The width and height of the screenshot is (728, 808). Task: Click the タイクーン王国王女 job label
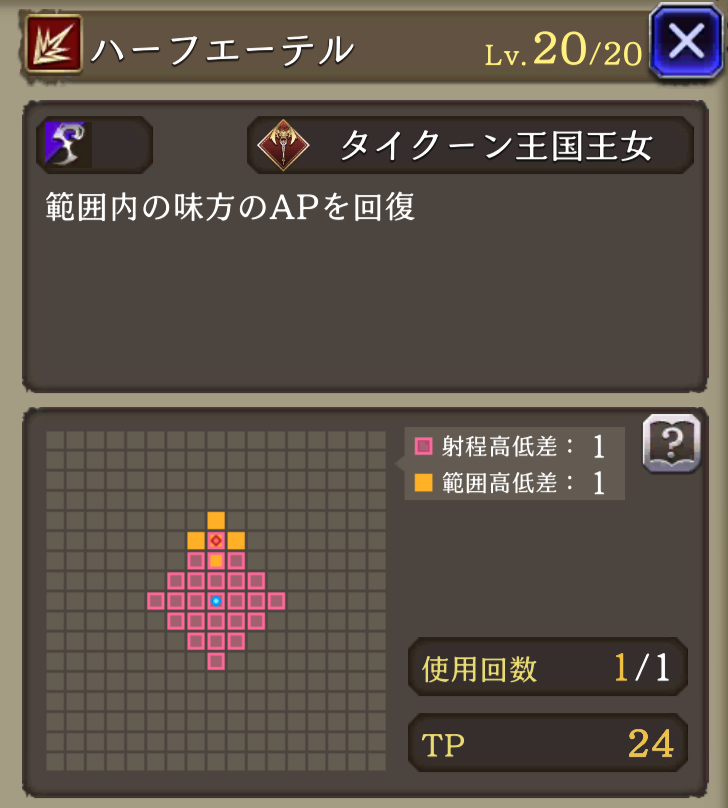(497, 145)
